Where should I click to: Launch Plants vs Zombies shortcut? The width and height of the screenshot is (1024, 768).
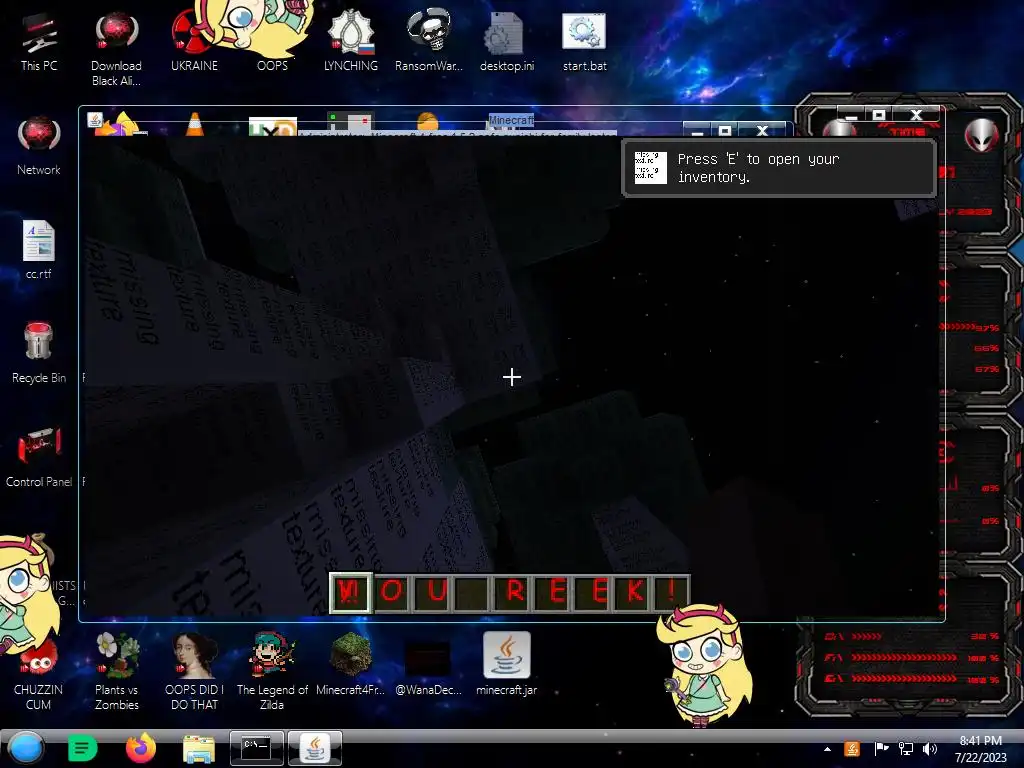click(116, 671)
